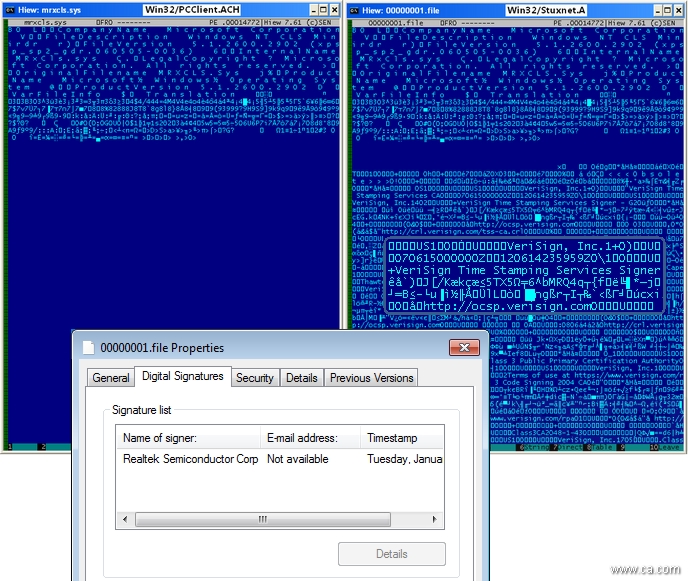Open the Security tab
The width and height of the screenshot is (688, 581).
coord(254,378)
